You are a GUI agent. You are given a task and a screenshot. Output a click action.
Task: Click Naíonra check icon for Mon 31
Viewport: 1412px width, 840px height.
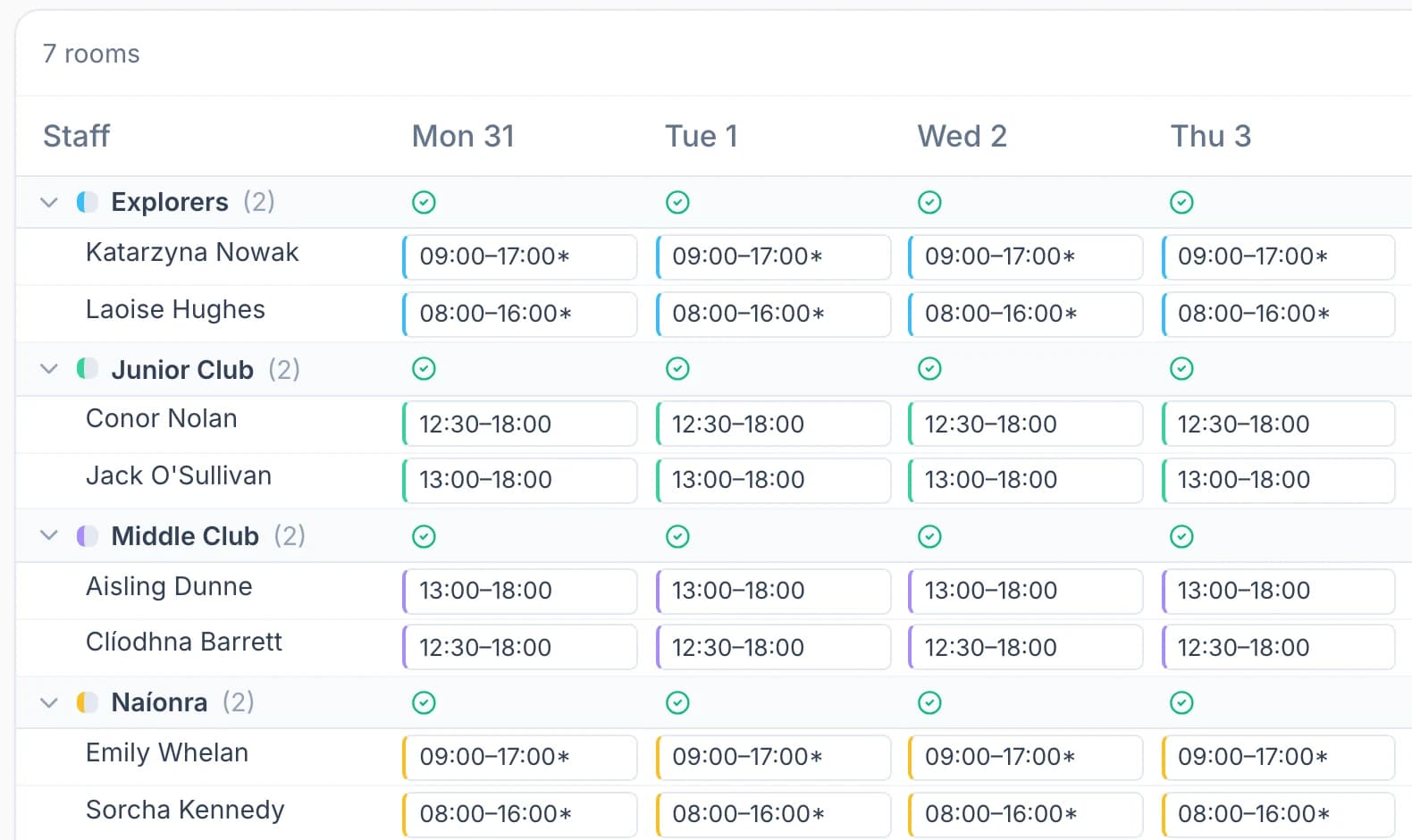[424, 703]
